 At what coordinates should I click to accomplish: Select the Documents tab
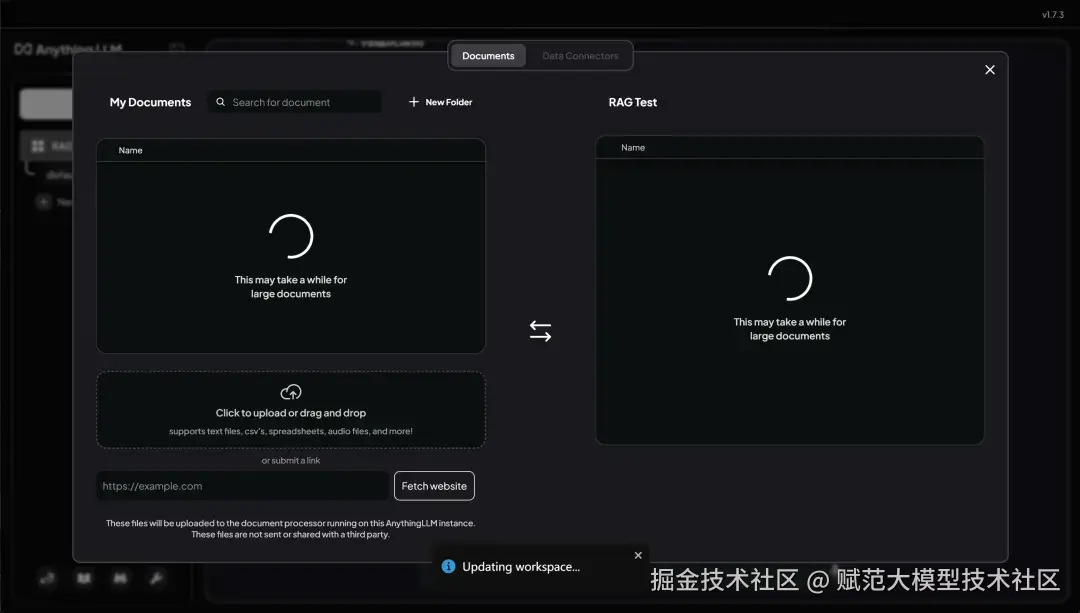point(488,55)
